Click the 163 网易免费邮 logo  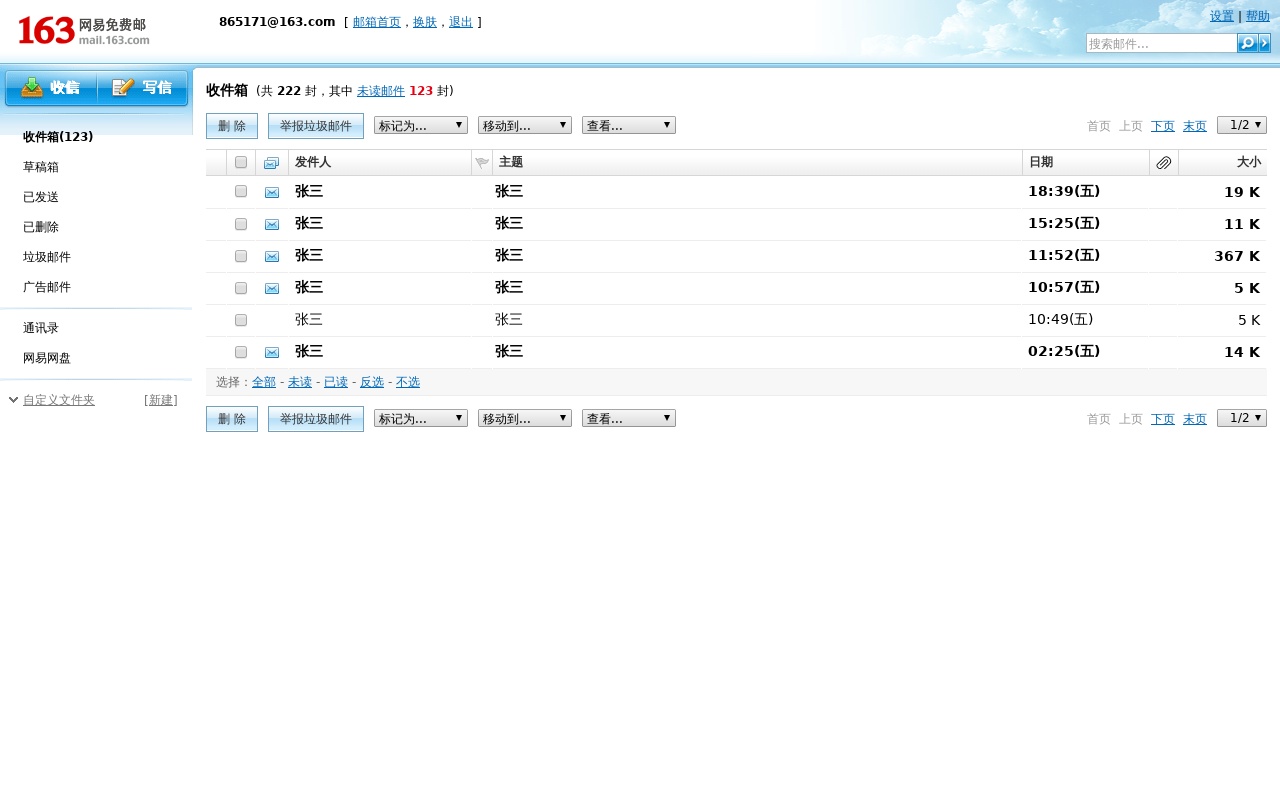pyautogui.click(x=84, y=31)
